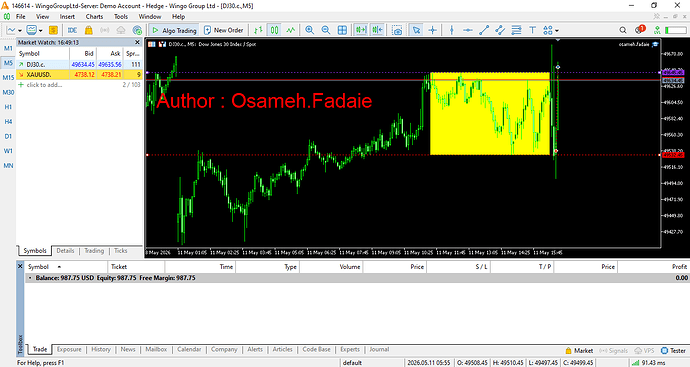Viewport: 690px width, 367px height.
Task: Switch chart to line chart type
Action: (x=290, y=30)
